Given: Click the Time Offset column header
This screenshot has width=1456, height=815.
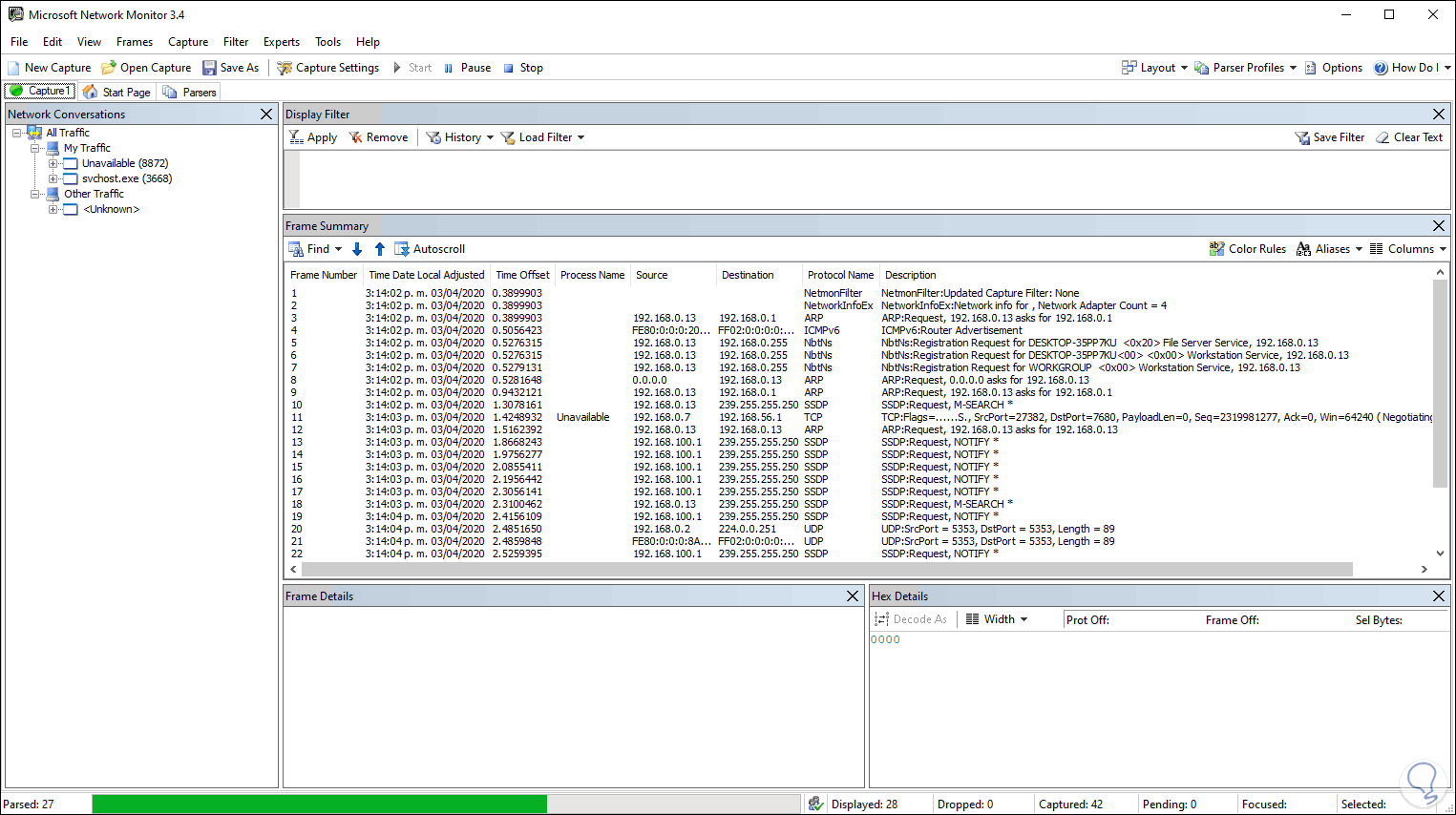Looking at the screenshot, I should pos(522,275).
